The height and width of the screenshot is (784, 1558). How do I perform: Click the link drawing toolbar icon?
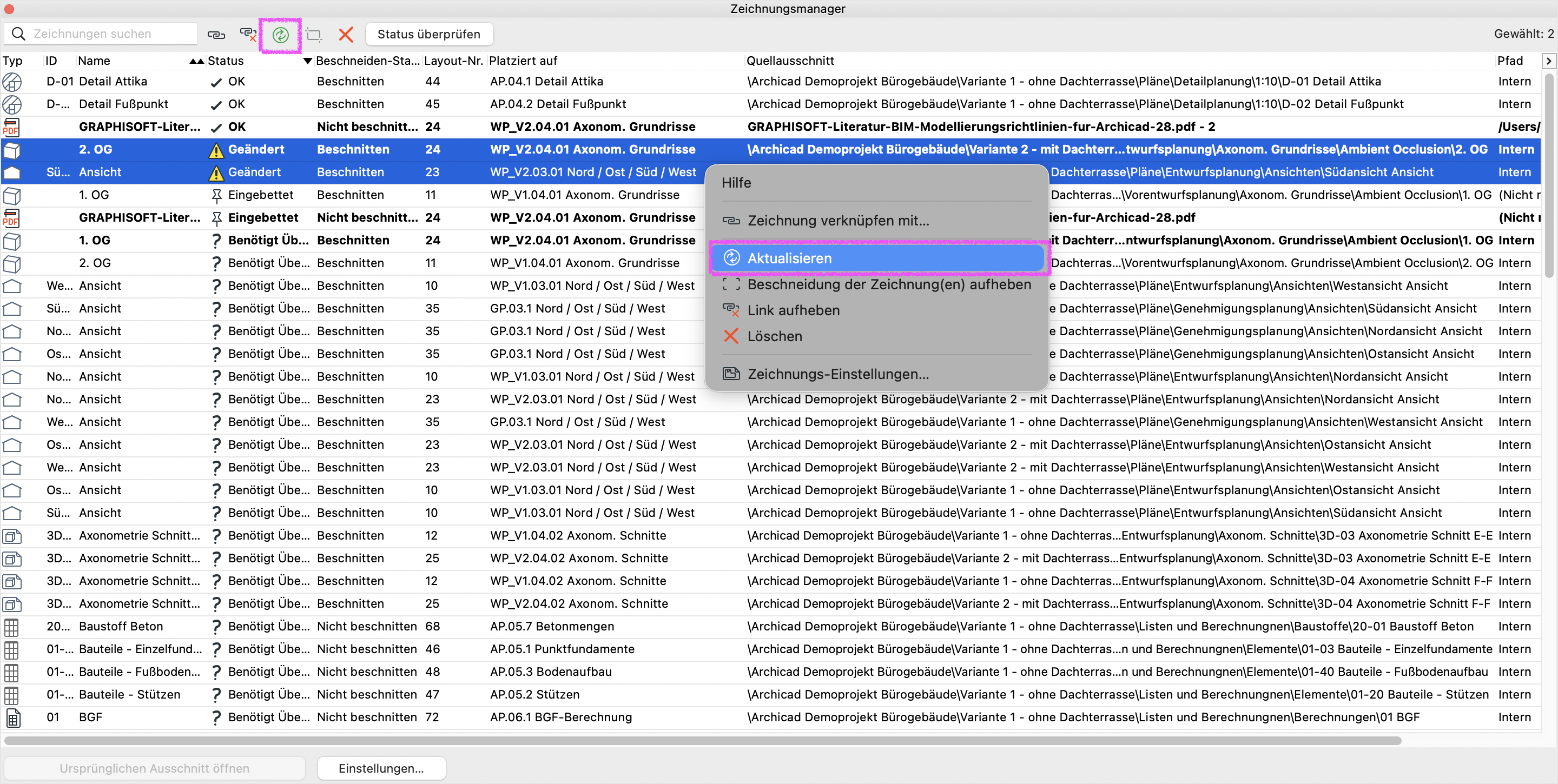(x=216, y=35)
